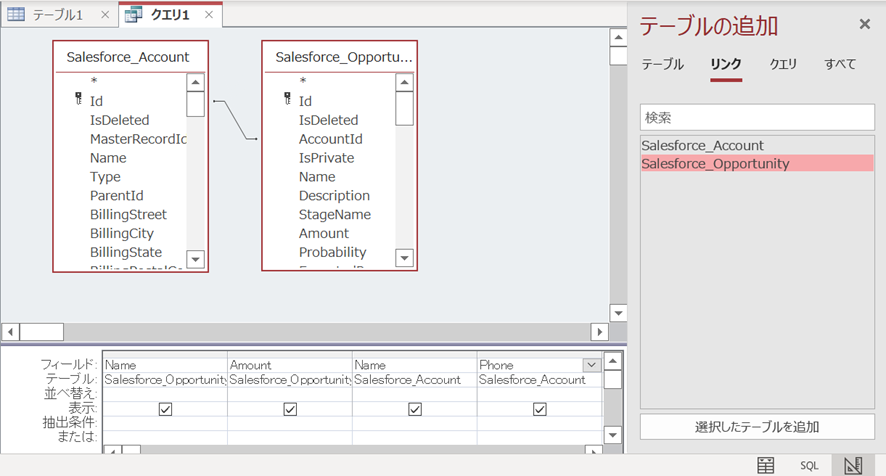Toggle the 表示 checkbox for the Opportunity Name column
The width and height of the screenshot is (886, 476).
(x=165, y=409)
